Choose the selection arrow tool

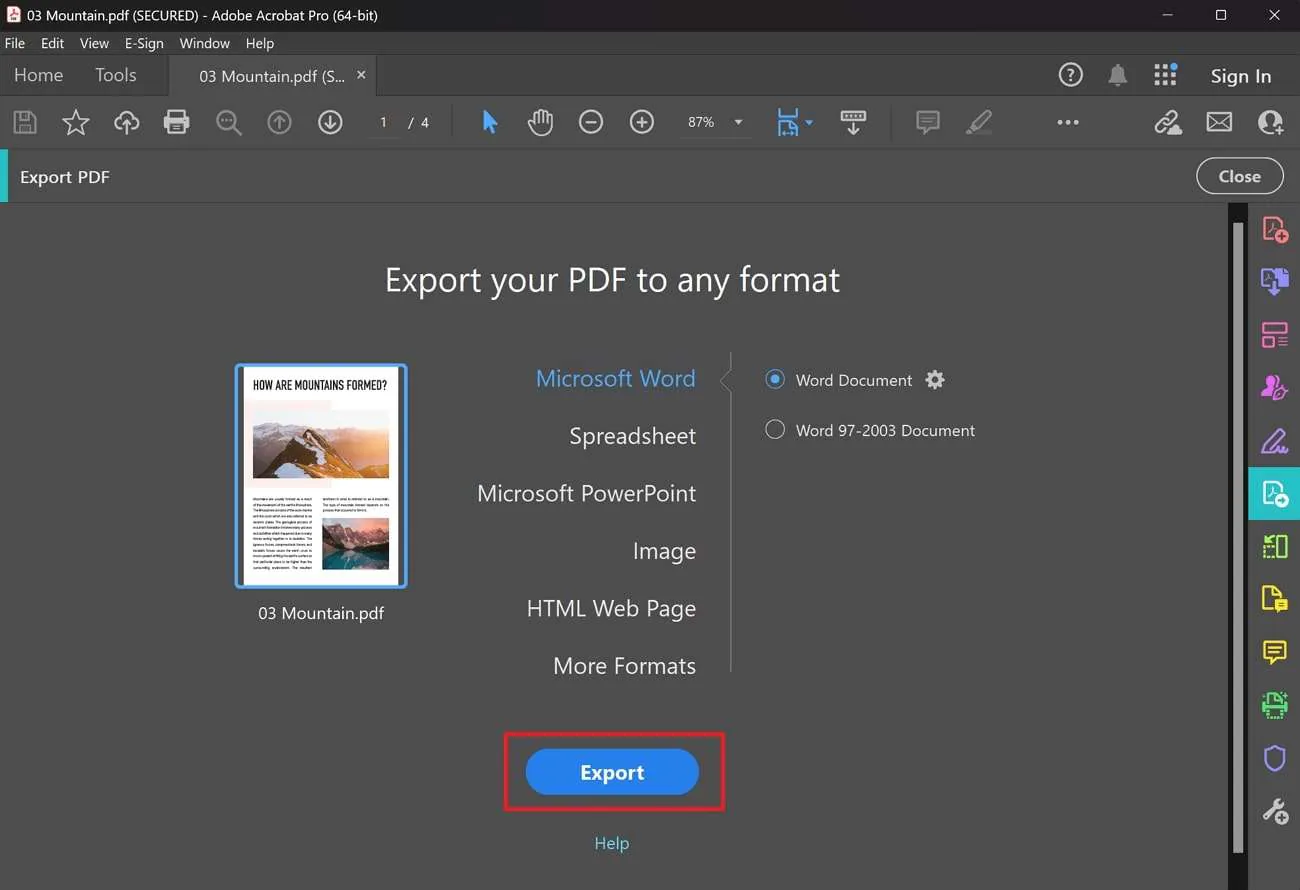click(x=489, y=122)
